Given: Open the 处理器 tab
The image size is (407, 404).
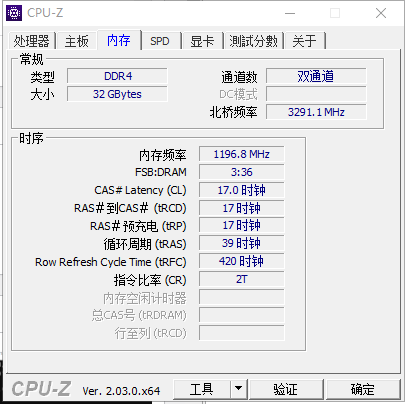Looking at the screenshot, I should click(x=31, y=41).
